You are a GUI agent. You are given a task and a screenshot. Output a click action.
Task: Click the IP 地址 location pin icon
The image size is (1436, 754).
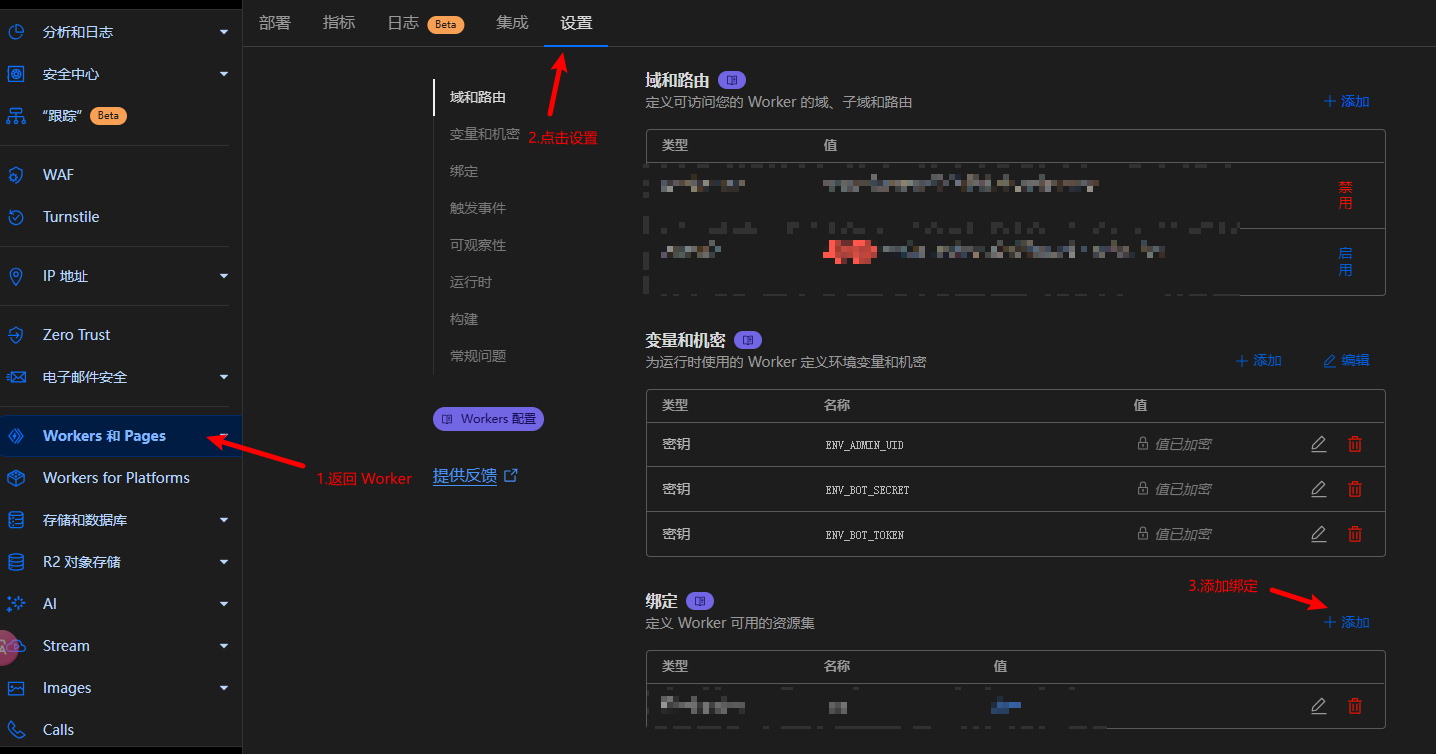(x=16, y=276)
